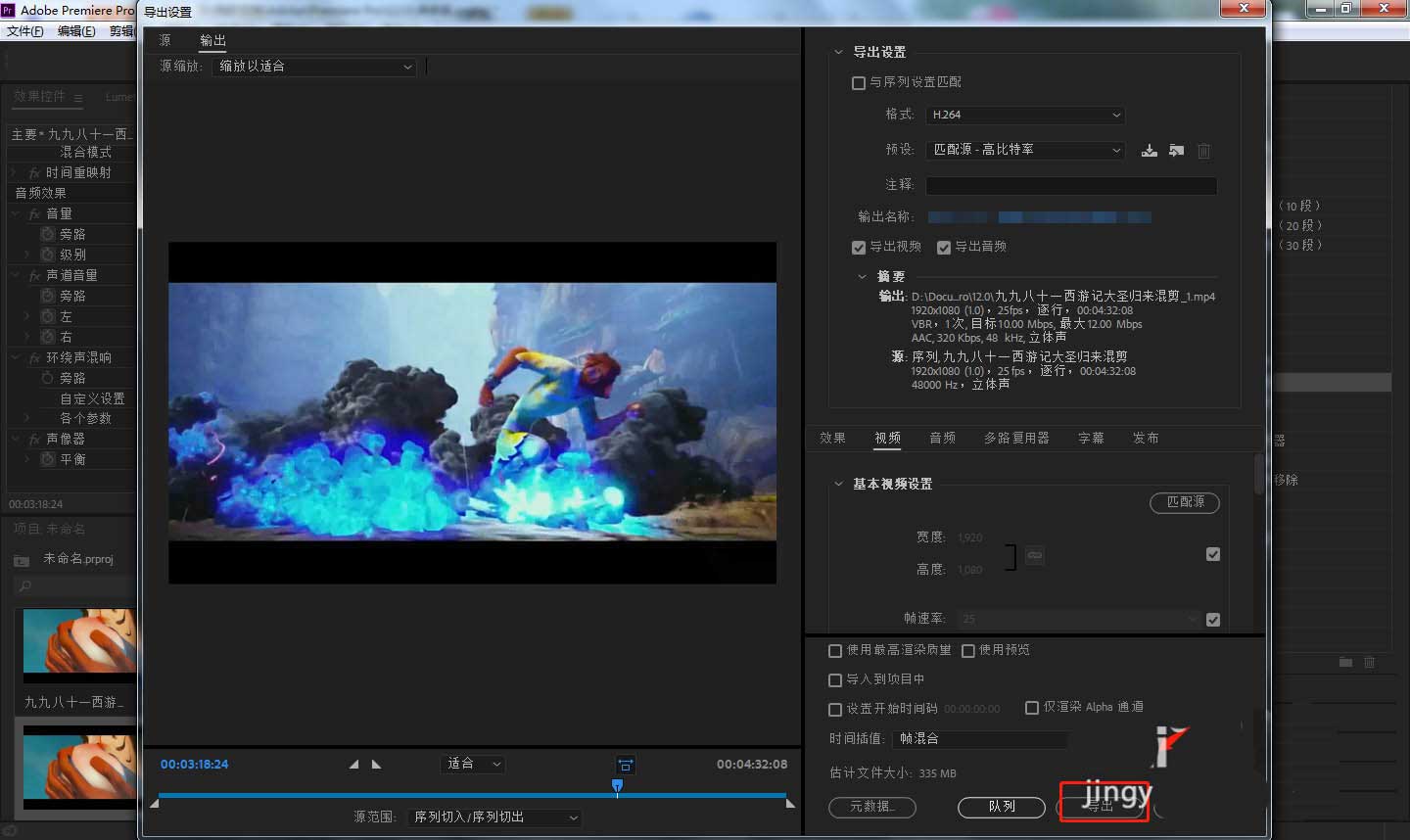
Task: Click the 队列 button
Action: [x=1002, y=807]
